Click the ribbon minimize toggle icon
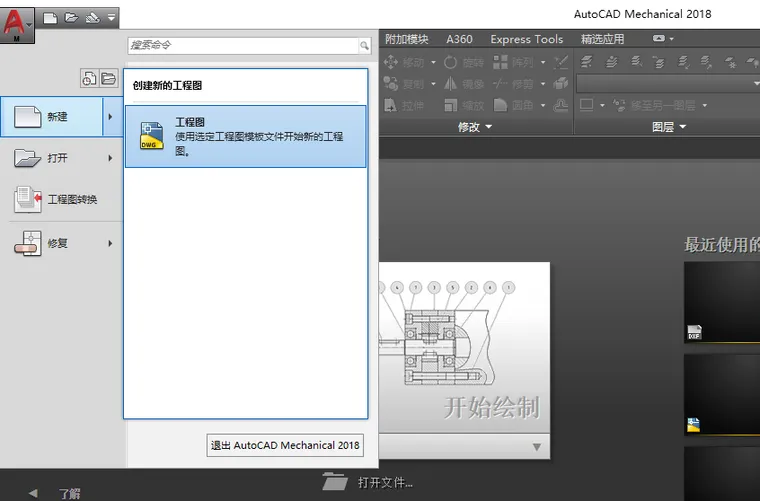 coord(658,38)
